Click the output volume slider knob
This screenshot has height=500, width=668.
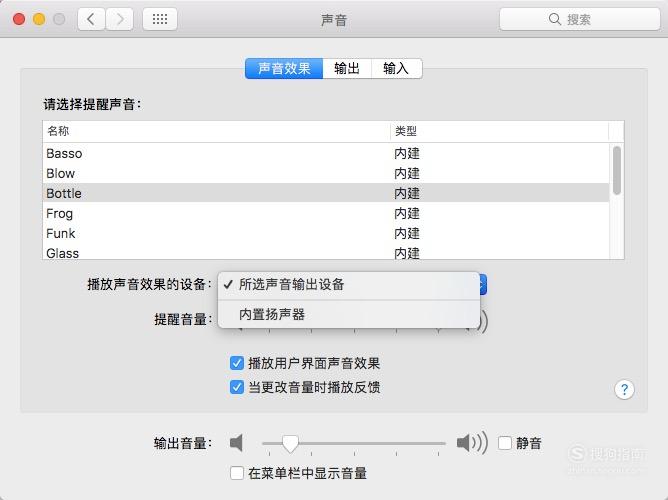point(290,444)
